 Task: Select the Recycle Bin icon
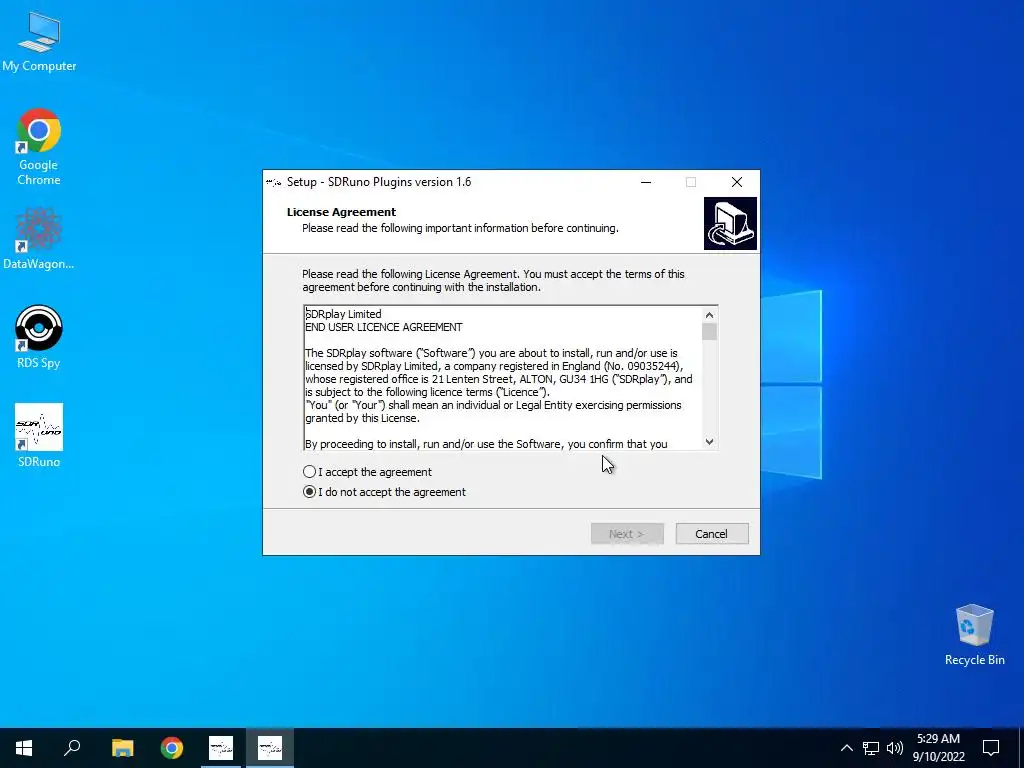click(x=974, y=635)
